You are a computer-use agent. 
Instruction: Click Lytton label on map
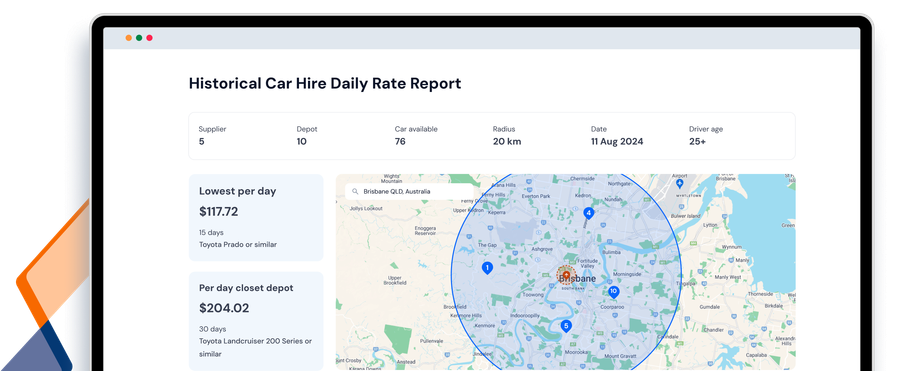[x=709, y=225]
